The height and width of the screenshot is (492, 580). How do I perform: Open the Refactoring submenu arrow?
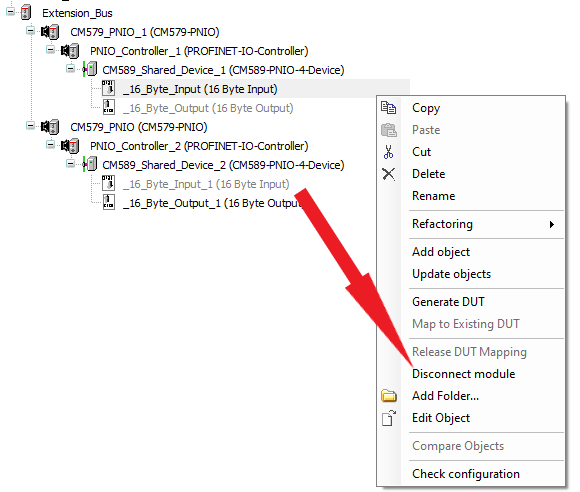[552, 224]
